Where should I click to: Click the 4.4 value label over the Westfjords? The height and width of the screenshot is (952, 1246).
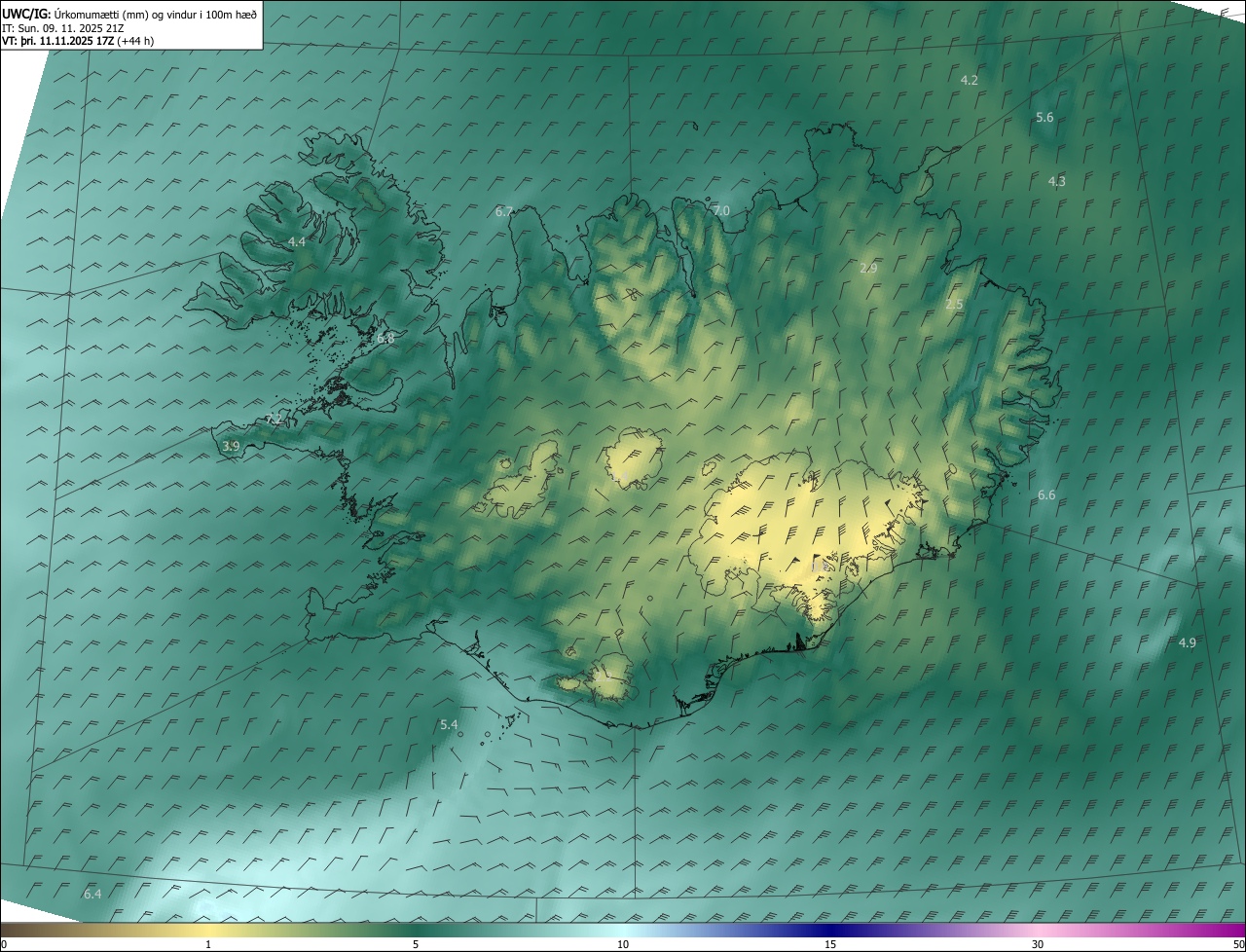tap(297, 241)
